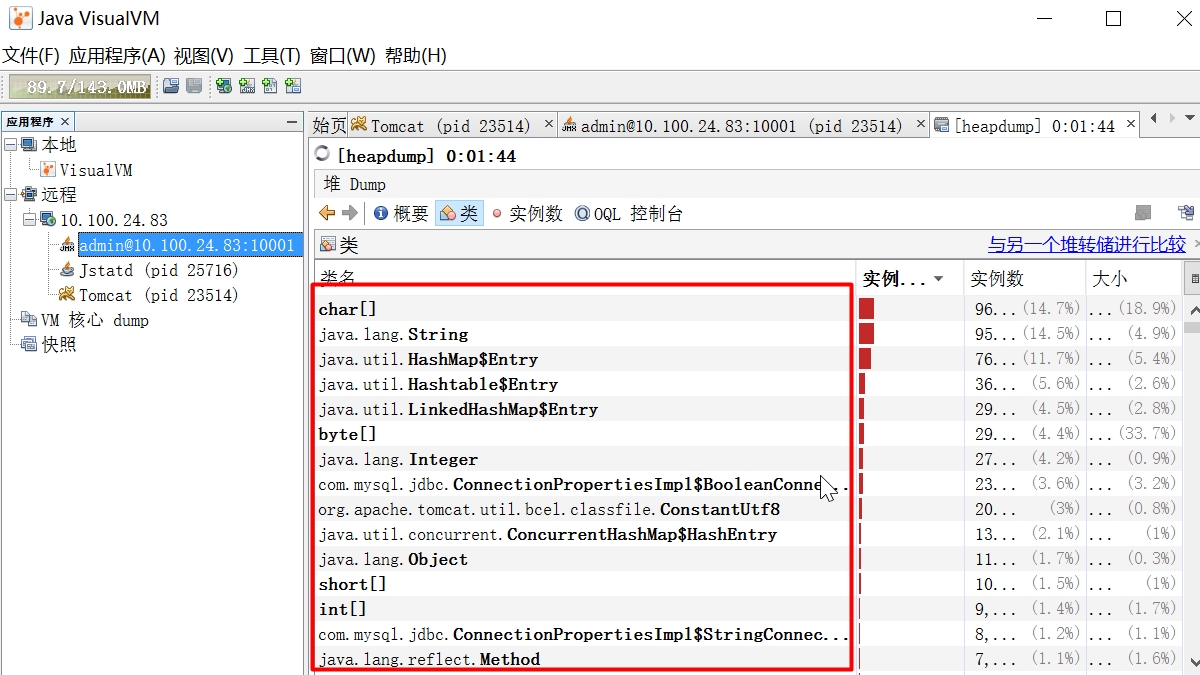The width and height of the screenshot is (1200, 675).
Task: Click the greyed-out Save toolbar icon
Action: (194, 87)
